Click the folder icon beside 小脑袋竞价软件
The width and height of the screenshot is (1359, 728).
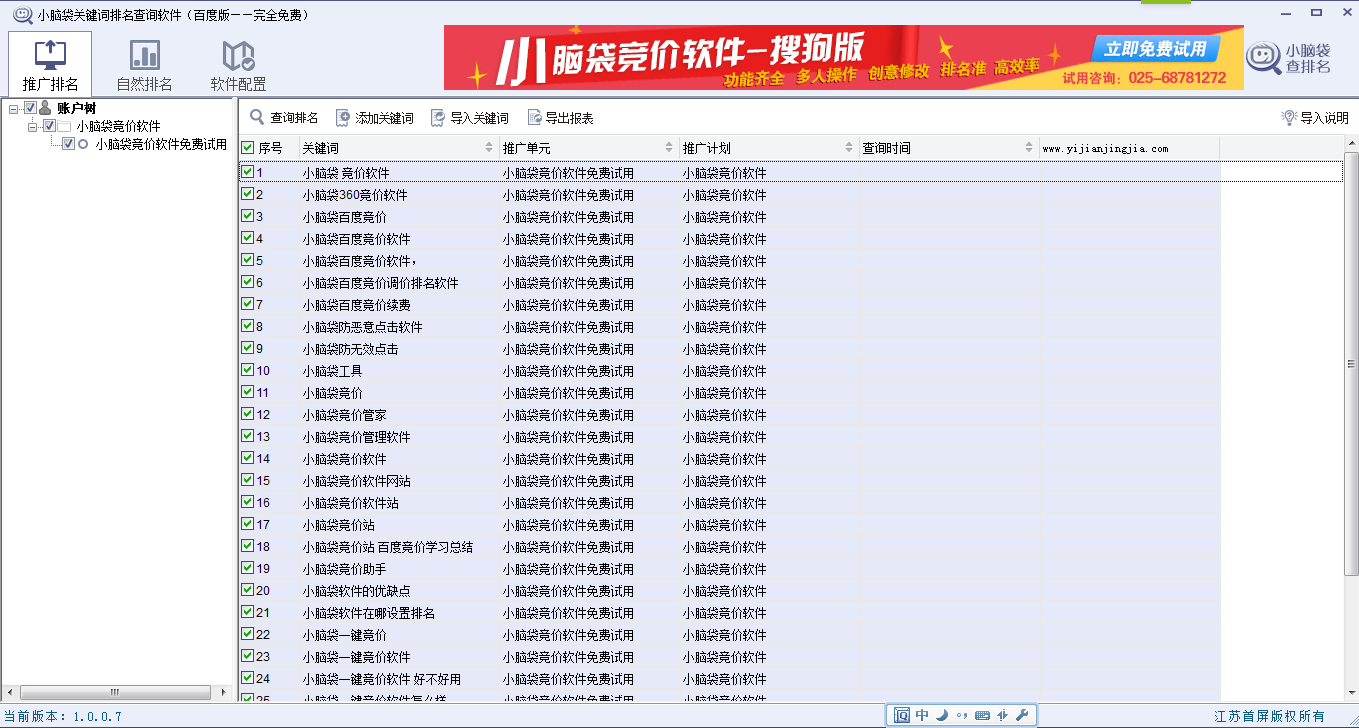tap(64, 126)
